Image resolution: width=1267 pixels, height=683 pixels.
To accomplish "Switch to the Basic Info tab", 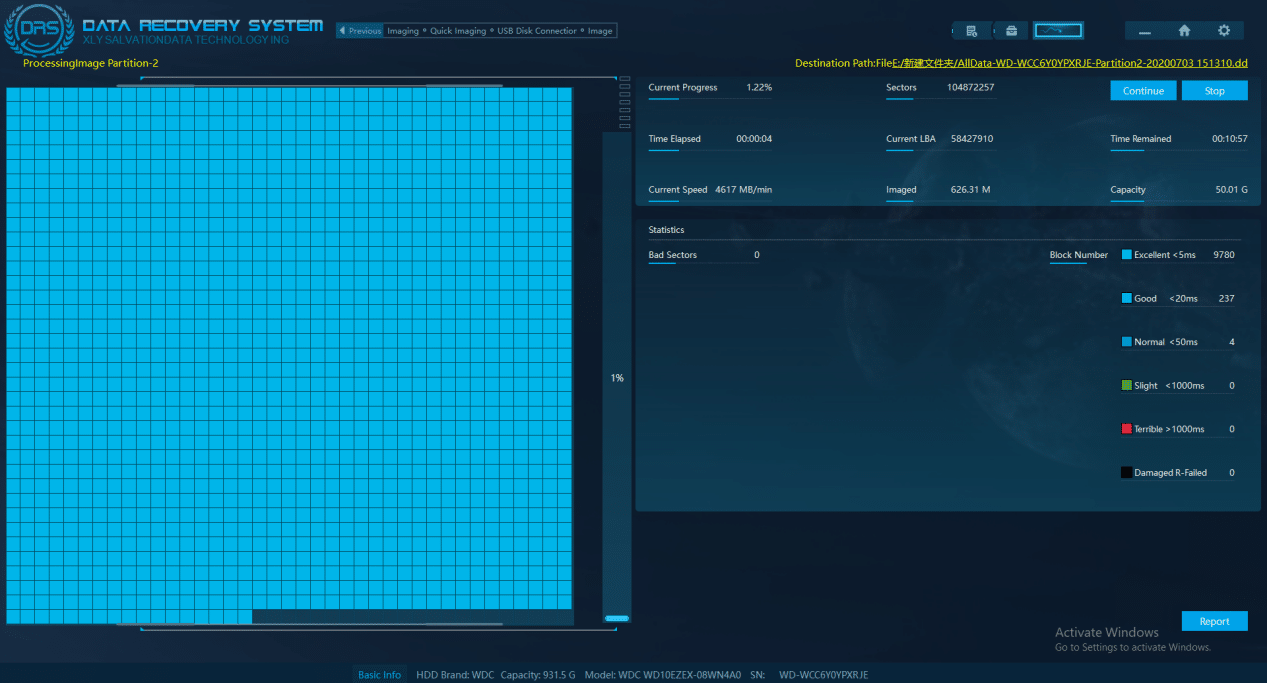I will pyautogui.click(x=380, y=675).
